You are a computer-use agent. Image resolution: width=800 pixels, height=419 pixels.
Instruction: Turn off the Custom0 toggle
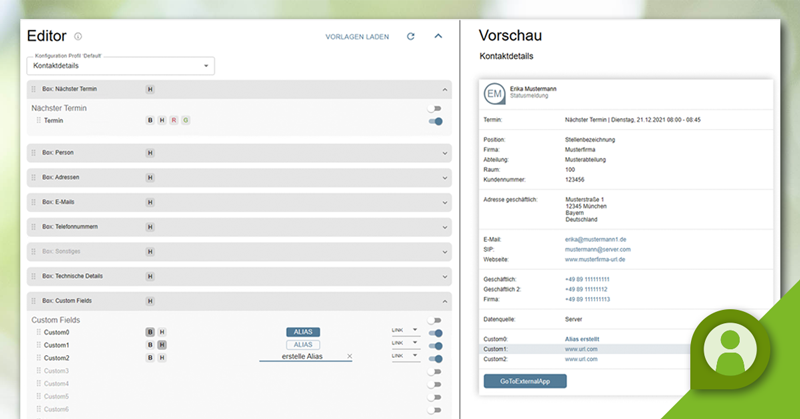435,333
